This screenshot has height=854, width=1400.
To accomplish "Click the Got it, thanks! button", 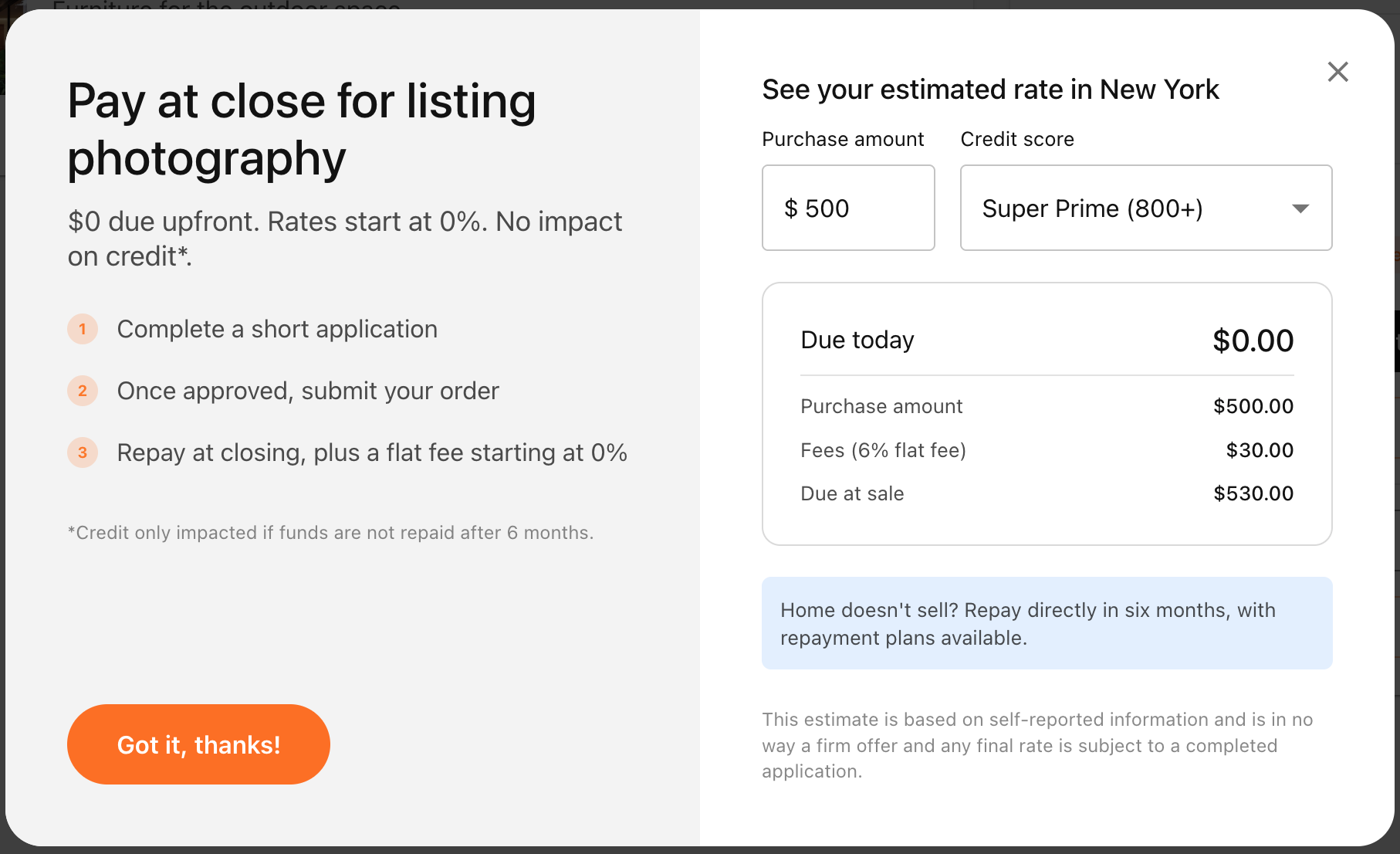I will [x=198, y=744].
